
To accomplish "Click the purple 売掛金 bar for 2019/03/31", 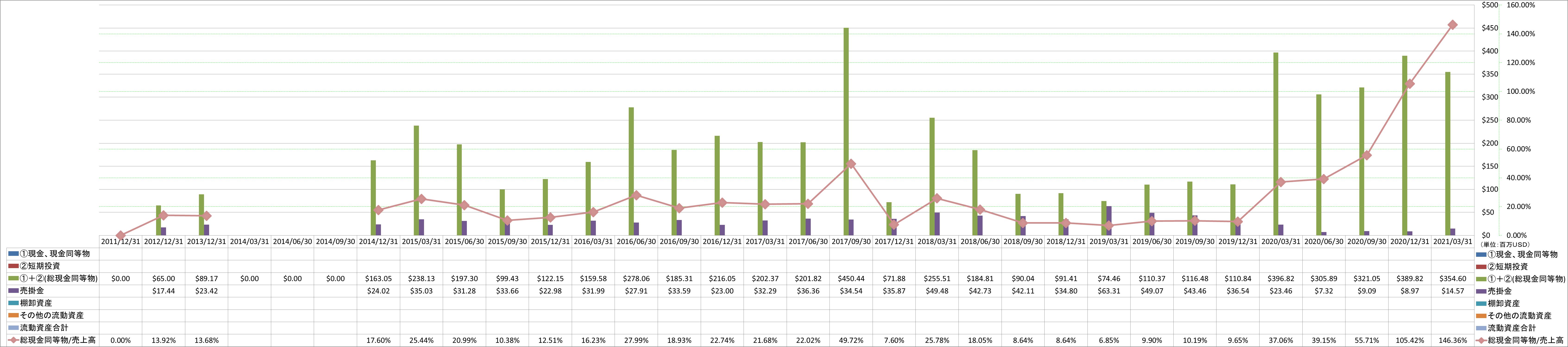I will (1109, 221).
